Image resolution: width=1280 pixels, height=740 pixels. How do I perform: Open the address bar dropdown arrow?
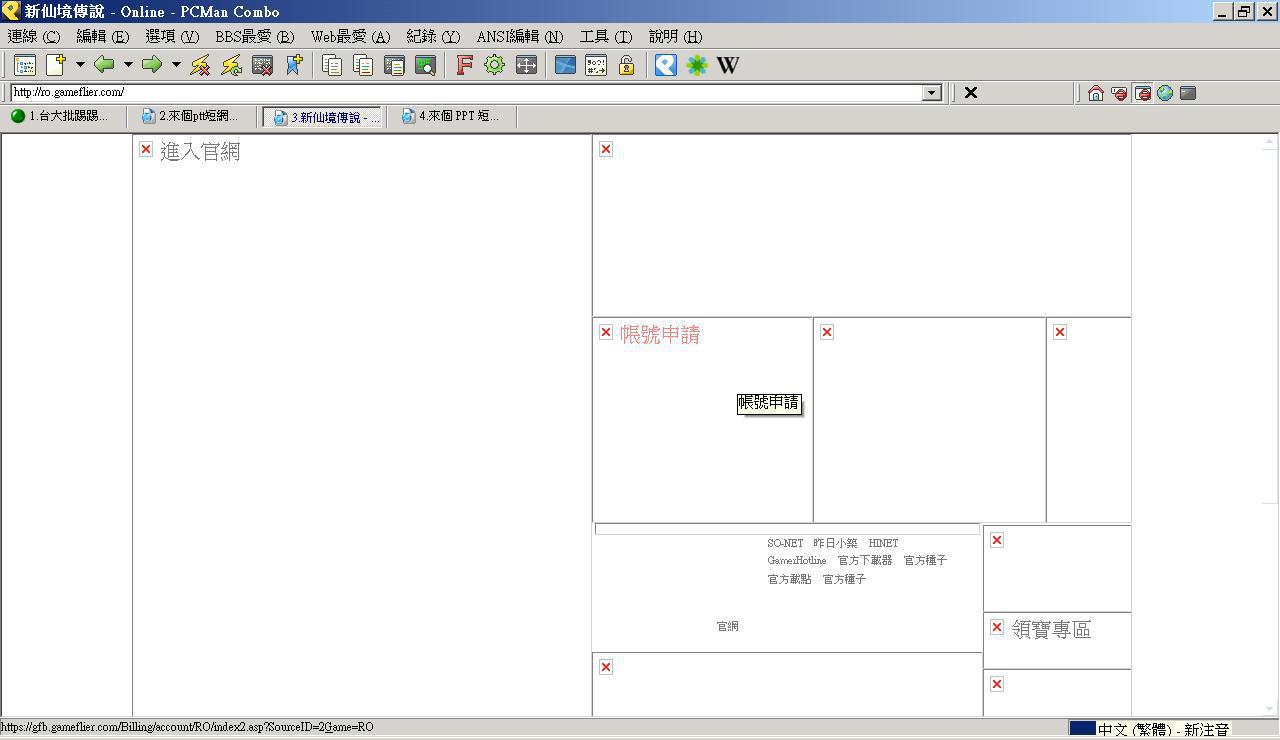click(x=932, y=93)
